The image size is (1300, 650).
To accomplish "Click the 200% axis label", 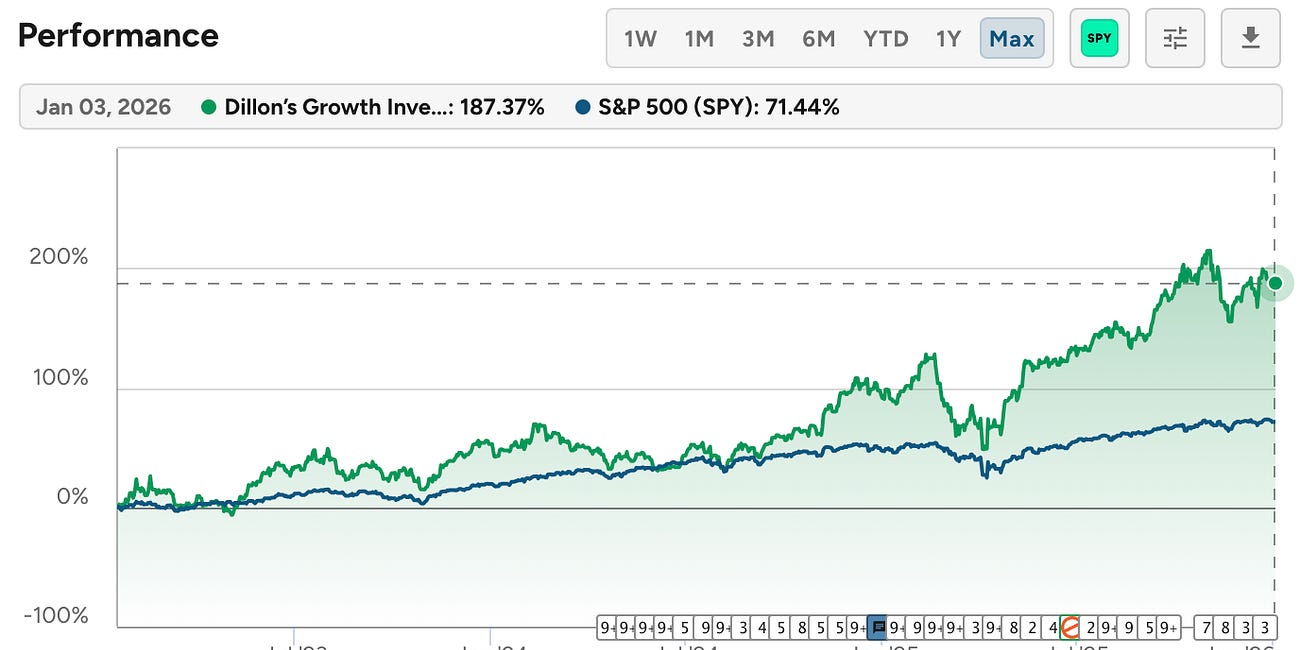I will [59, 257].
